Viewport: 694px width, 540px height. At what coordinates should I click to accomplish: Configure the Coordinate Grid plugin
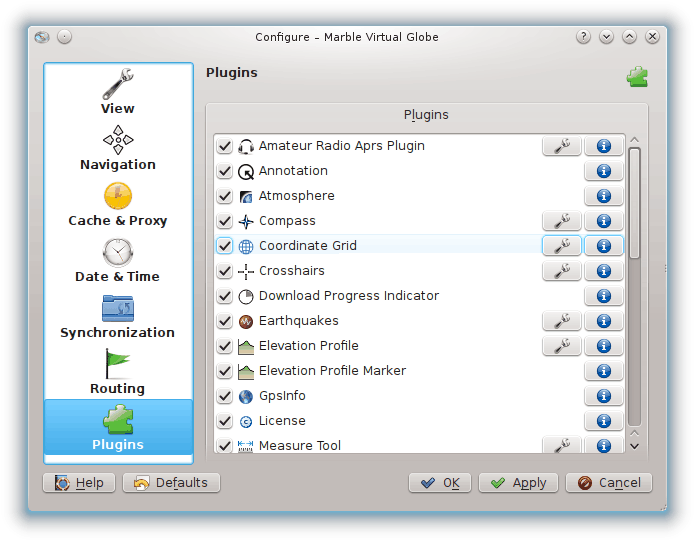click(x=562, y=246)
